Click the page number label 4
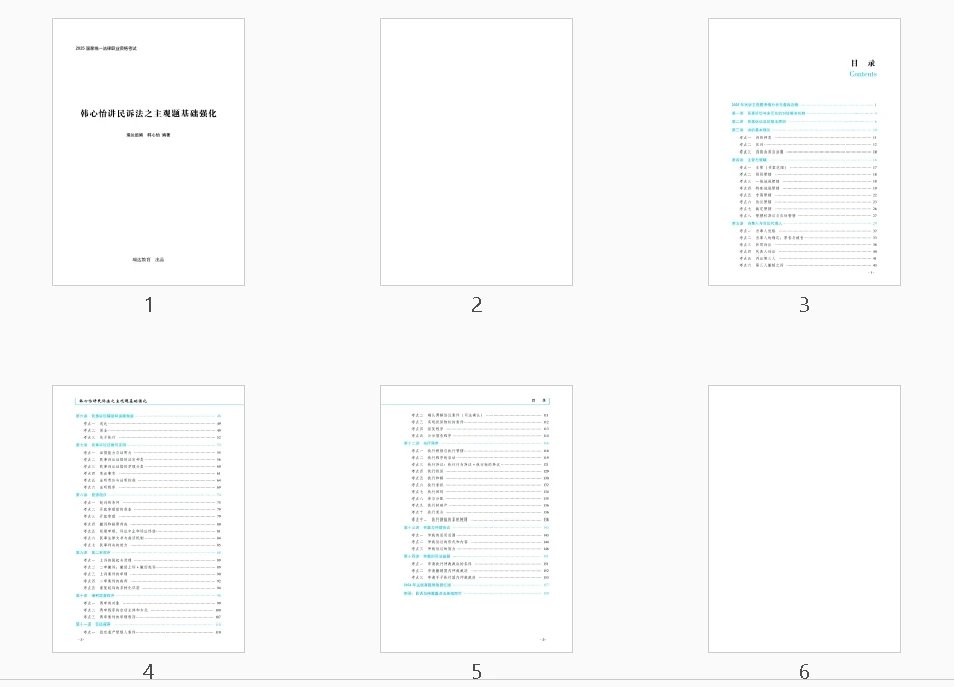This screenshot has height=687, width=954. coord(148,672)
